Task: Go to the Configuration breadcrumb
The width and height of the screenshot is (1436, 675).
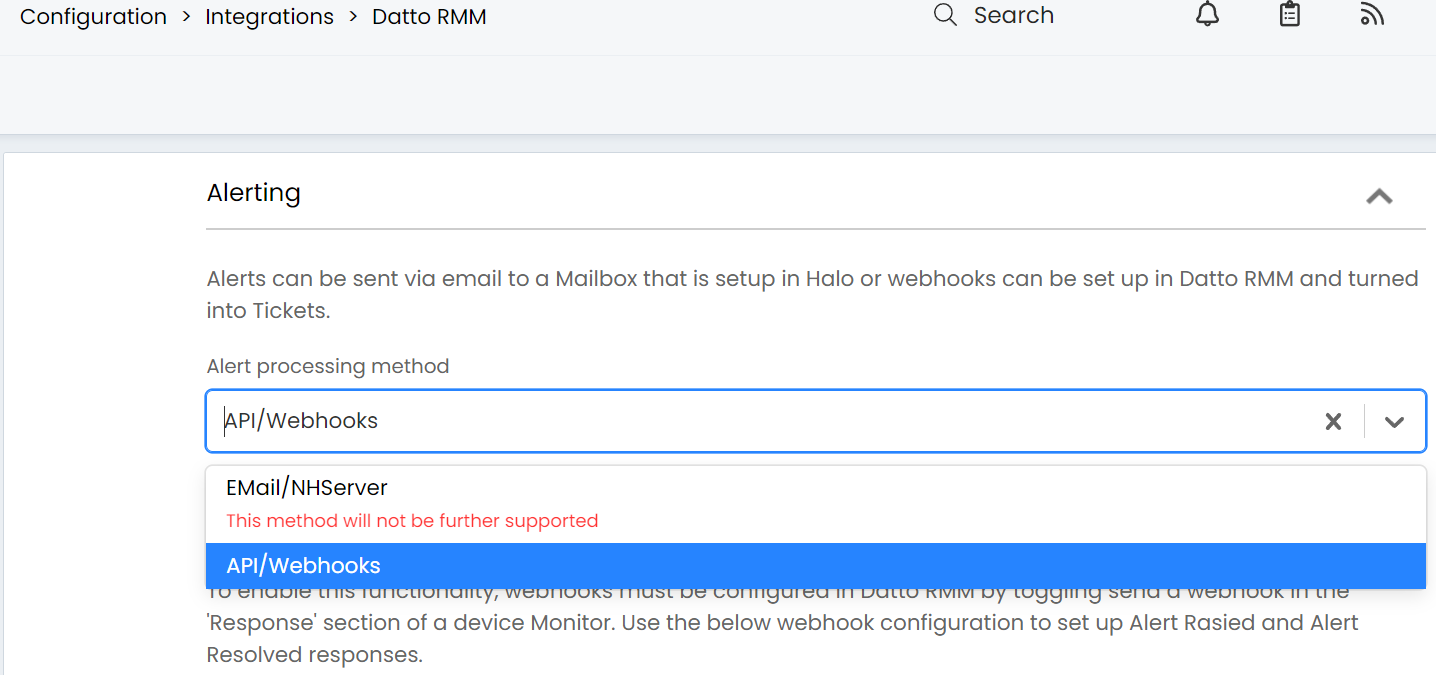Action: pyautogui.click(x=93, y=17)
